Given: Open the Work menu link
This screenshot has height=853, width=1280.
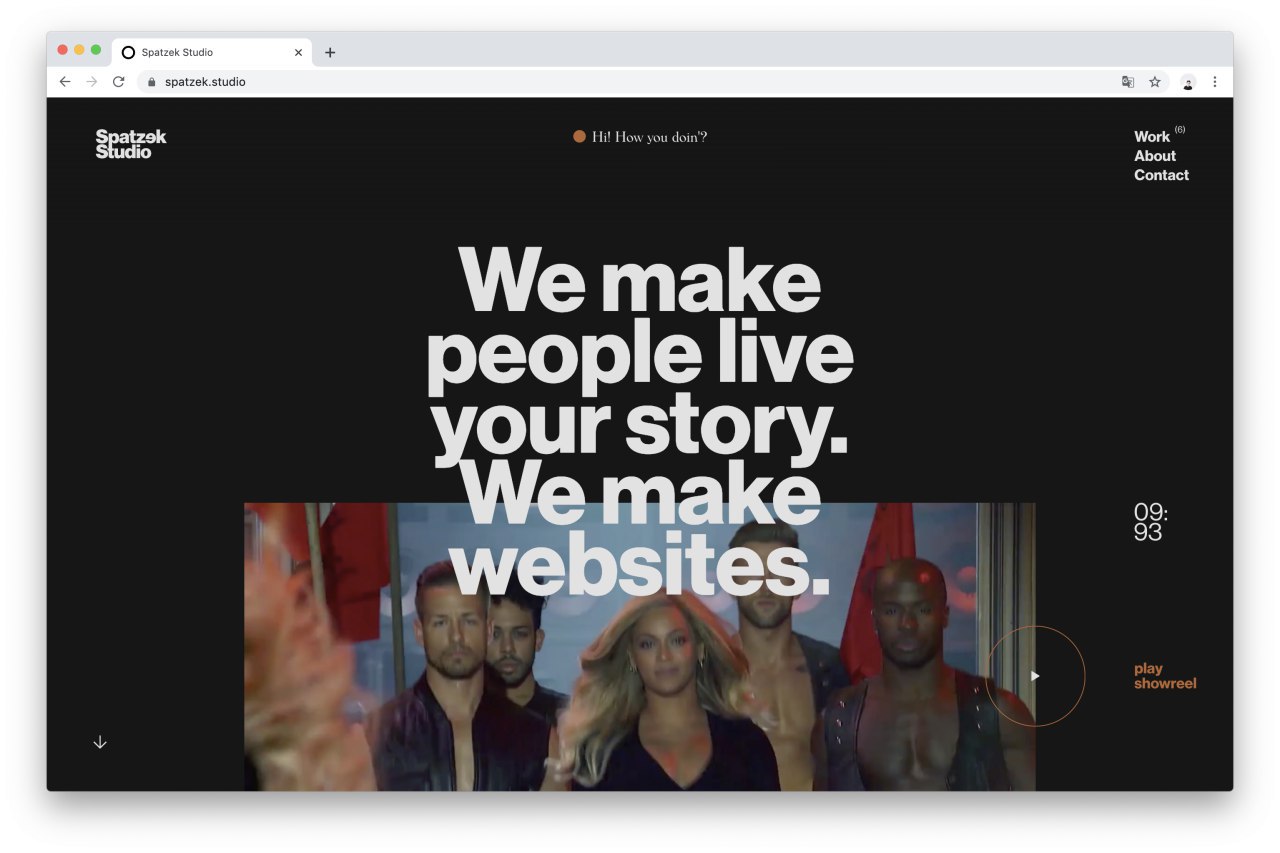Looking at the screenshot, I should click(1152, 136).
